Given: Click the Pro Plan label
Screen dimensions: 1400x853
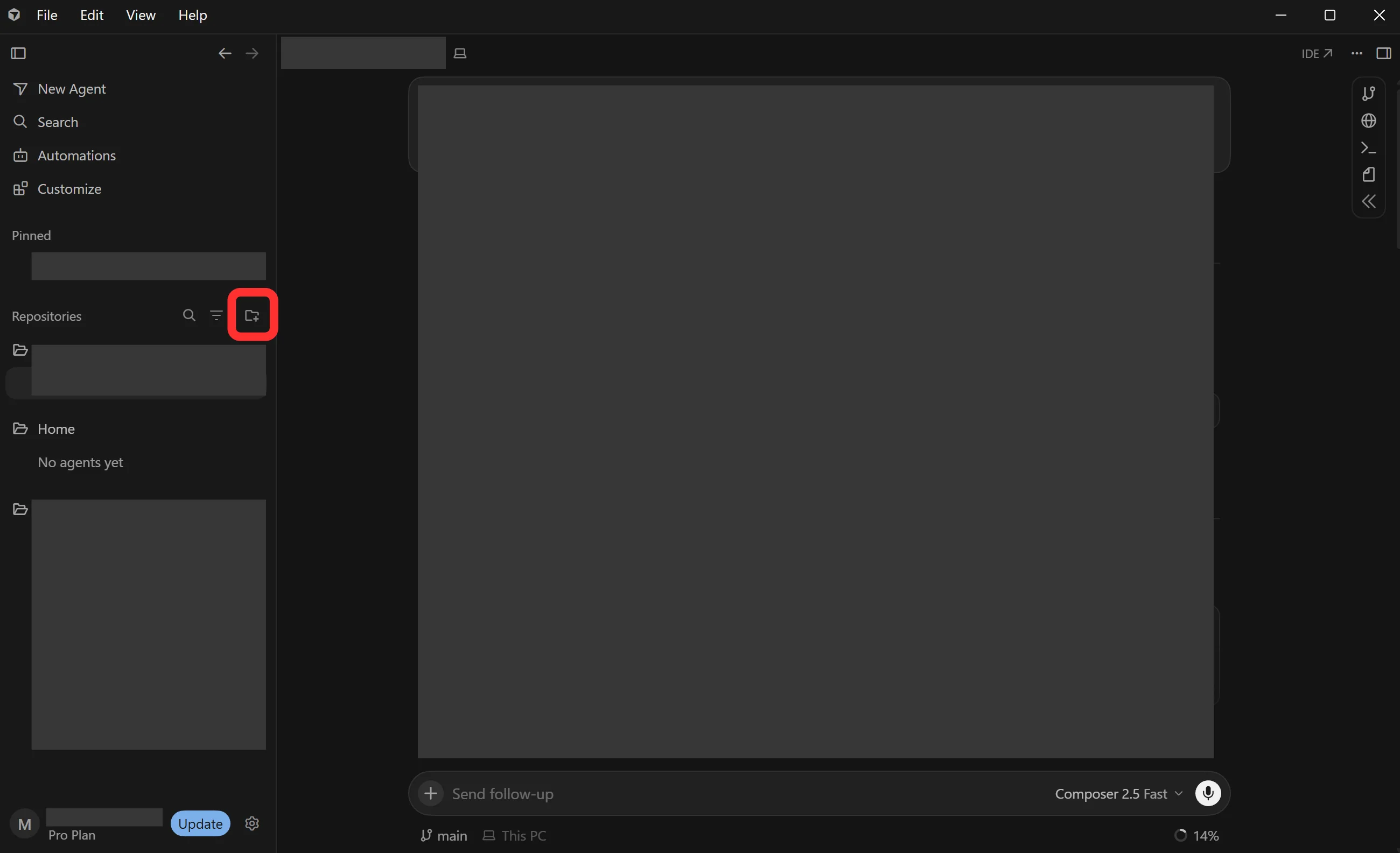Looking at the screenshot, I should (x=72, y=835).
